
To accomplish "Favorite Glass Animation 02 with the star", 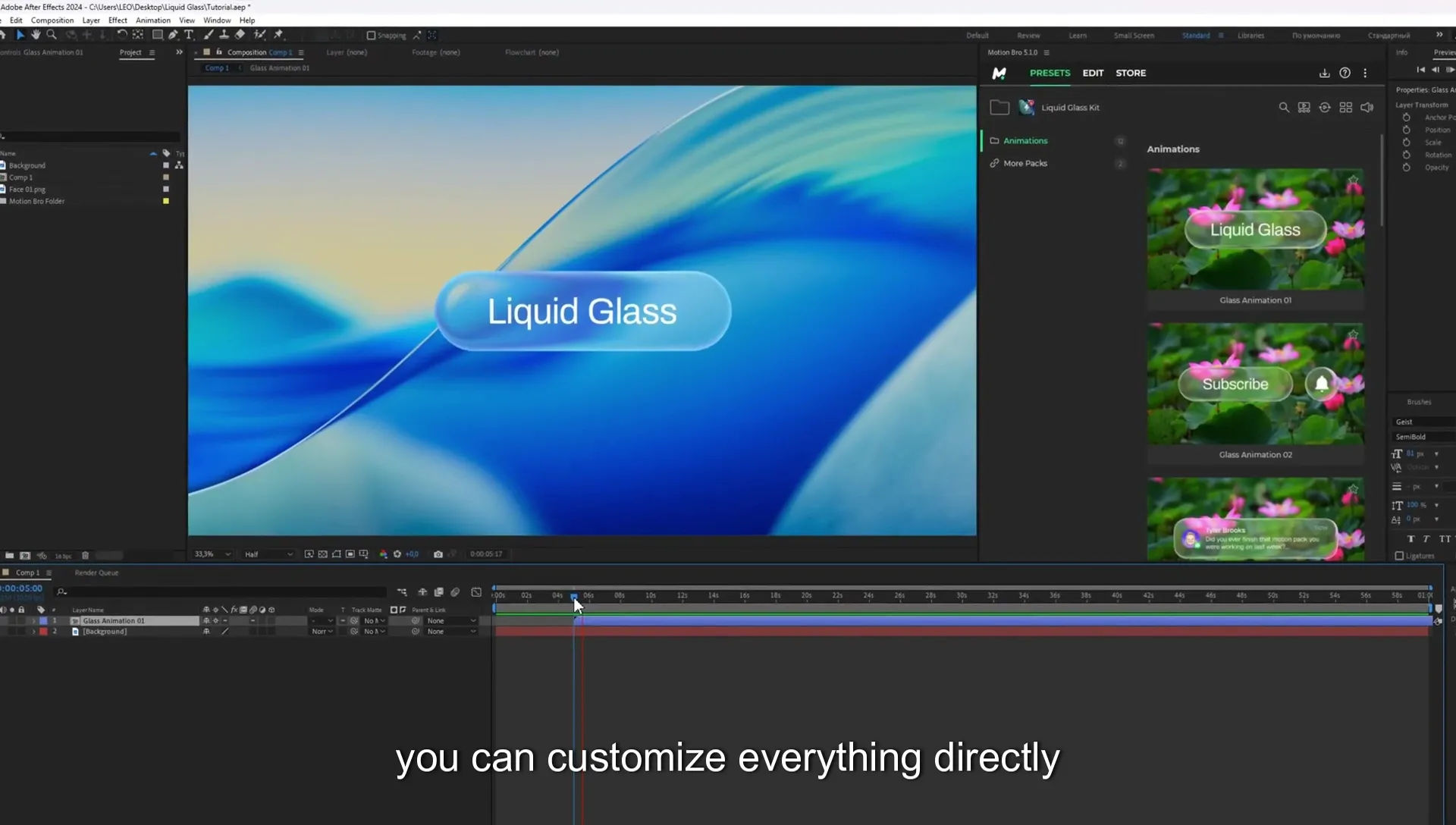I will [1353, 335].
